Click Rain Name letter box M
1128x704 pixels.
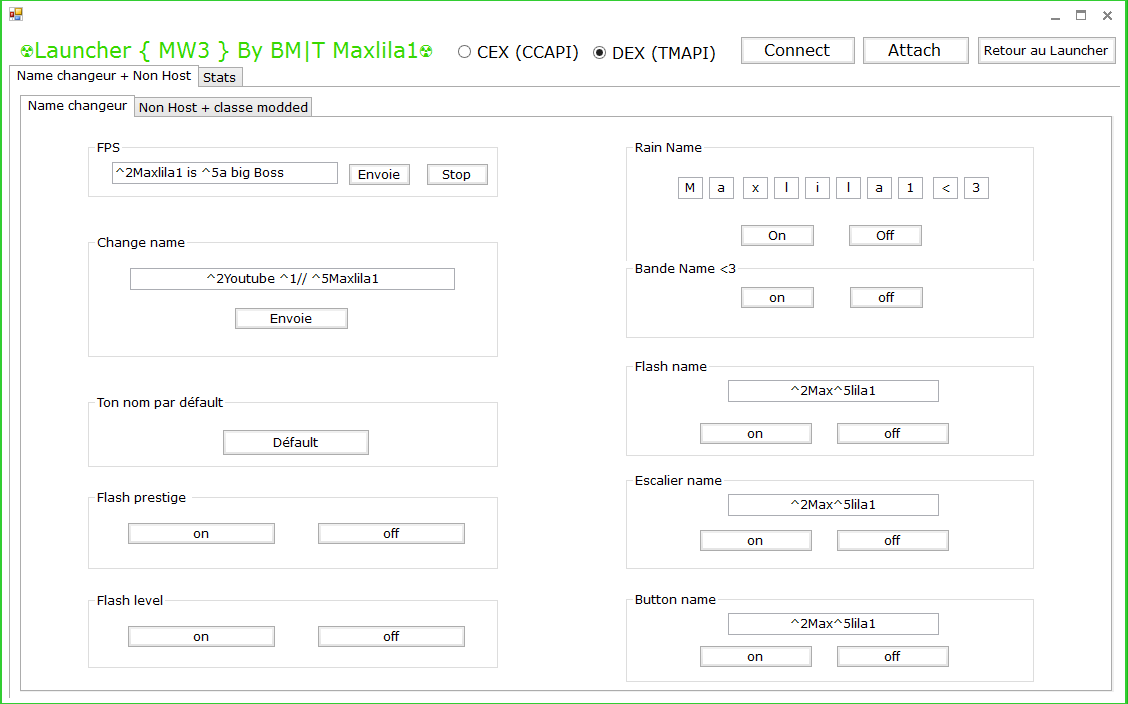pyautogui.click(x=691, y=188)
